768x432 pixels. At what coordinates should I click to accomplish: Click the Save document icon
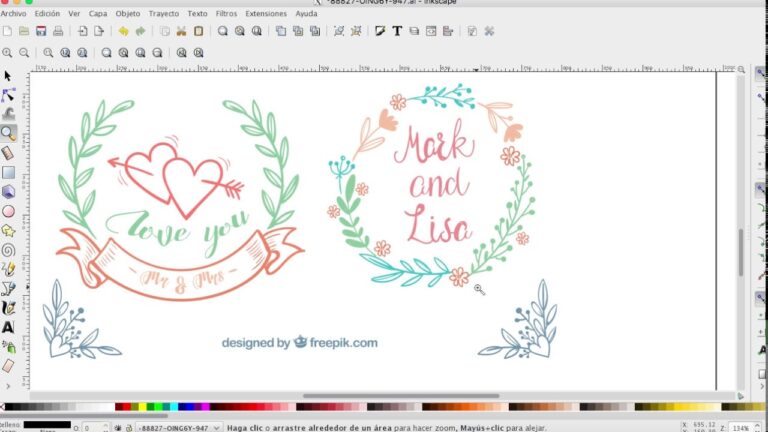(x=41, y=31)
